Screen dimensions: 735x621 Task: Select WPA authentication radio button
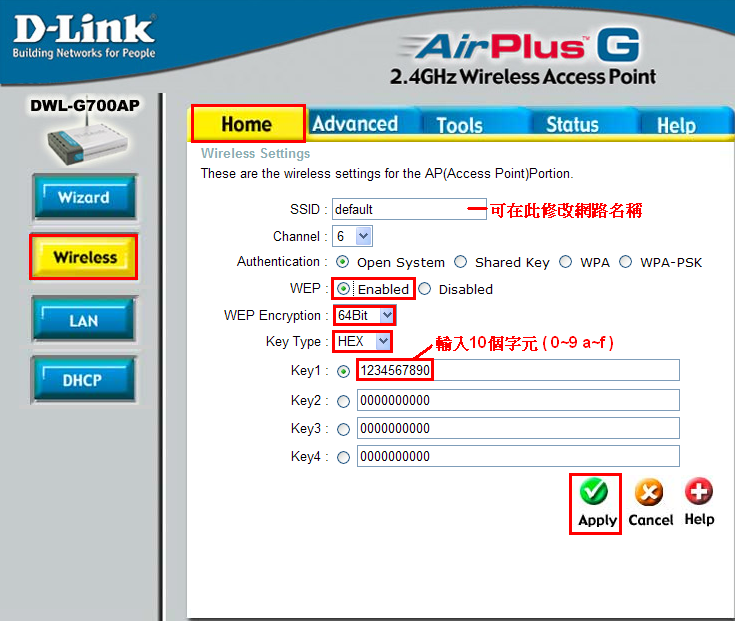[566, 262]
